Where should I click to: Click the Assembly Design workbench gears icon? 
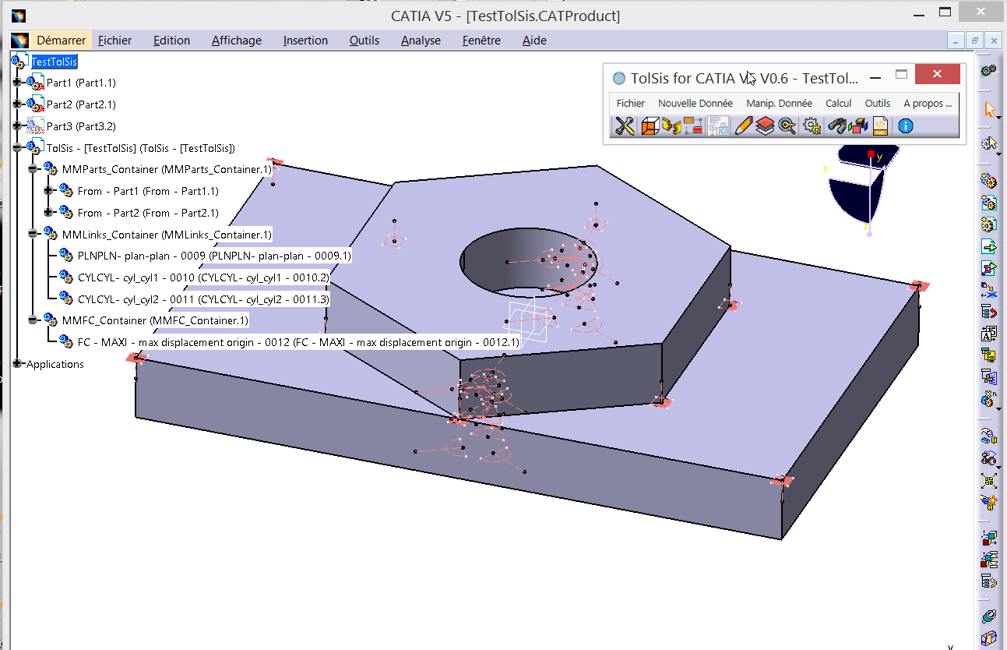coord(989,70)
